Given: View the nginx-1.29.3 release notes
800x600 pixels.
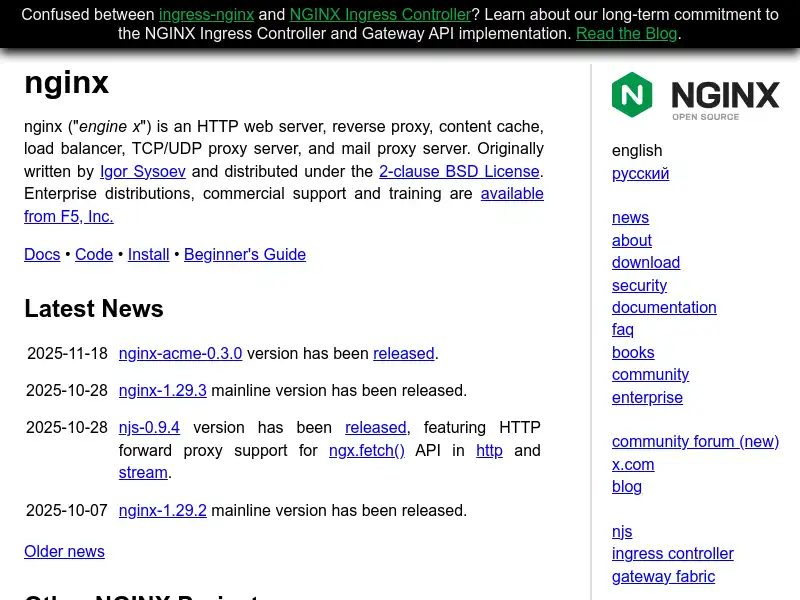Looking at the screenshot, I should (x=162, y=390).
